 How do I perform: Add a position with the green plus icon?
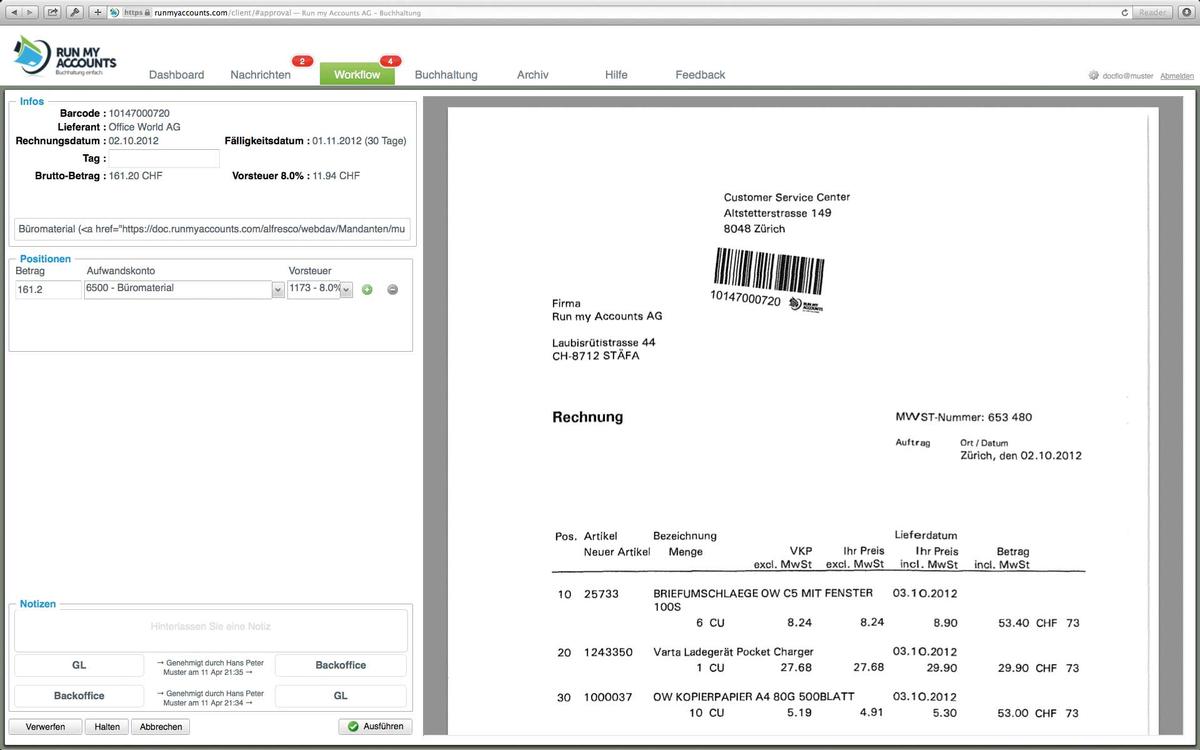click(367, 289)
